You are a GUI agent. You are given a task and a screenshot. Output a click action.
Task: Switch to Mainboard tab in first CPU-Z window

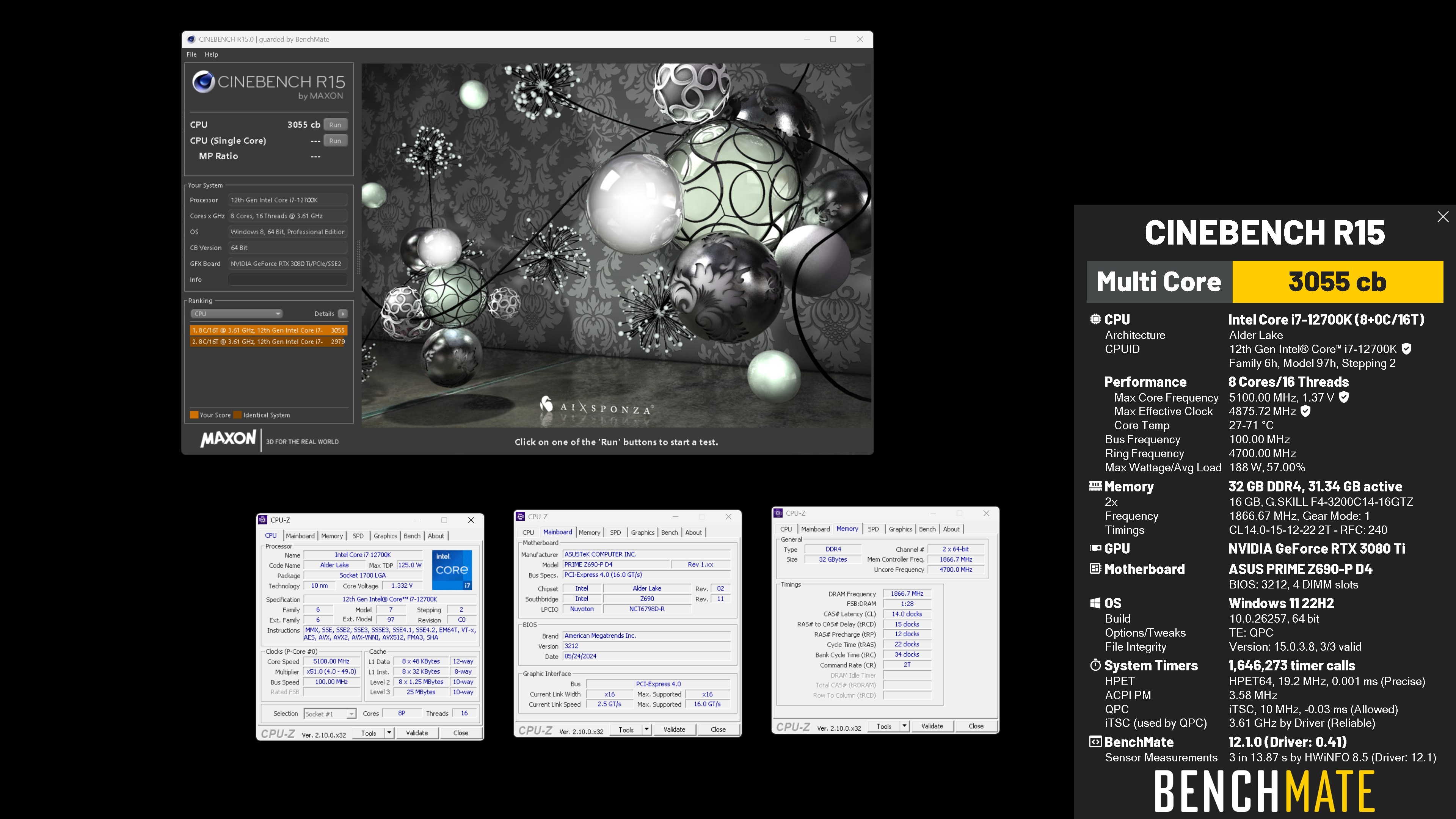click(300, 536)
